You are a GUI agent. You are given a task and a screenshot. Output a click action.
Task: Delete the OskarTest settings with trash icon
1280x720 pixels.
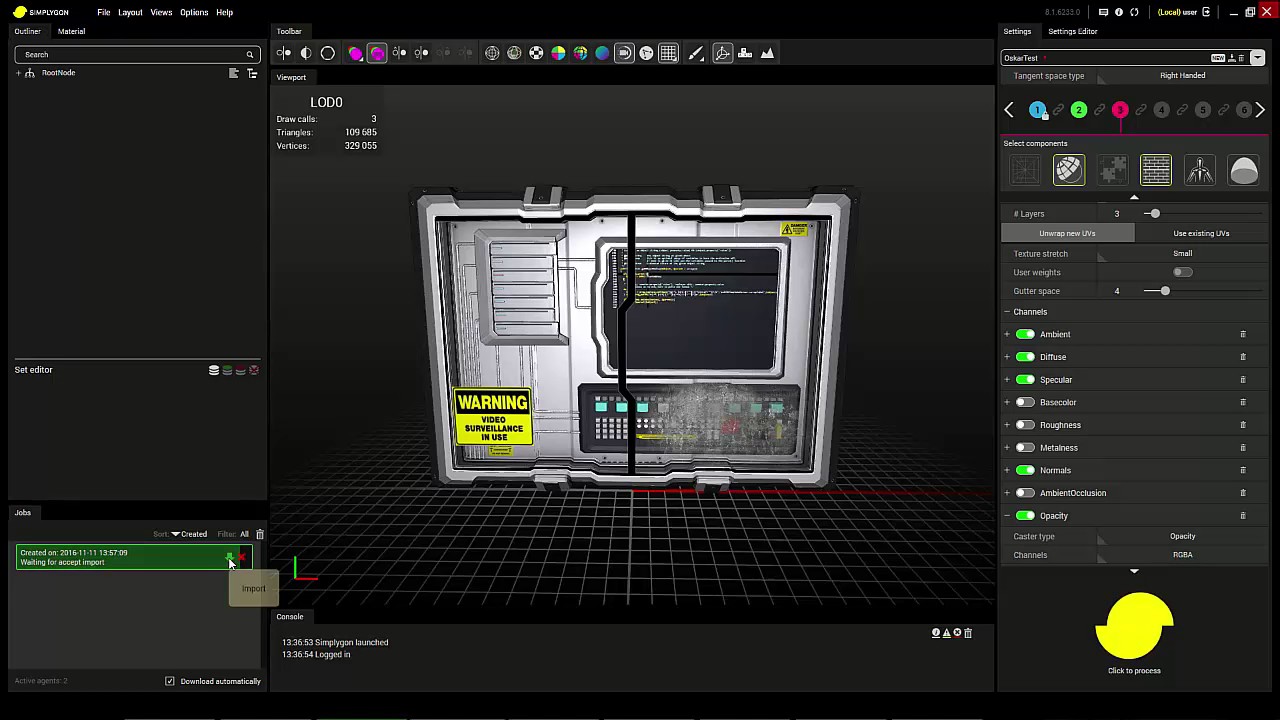pyautogui.click(x=1241, y=58)
